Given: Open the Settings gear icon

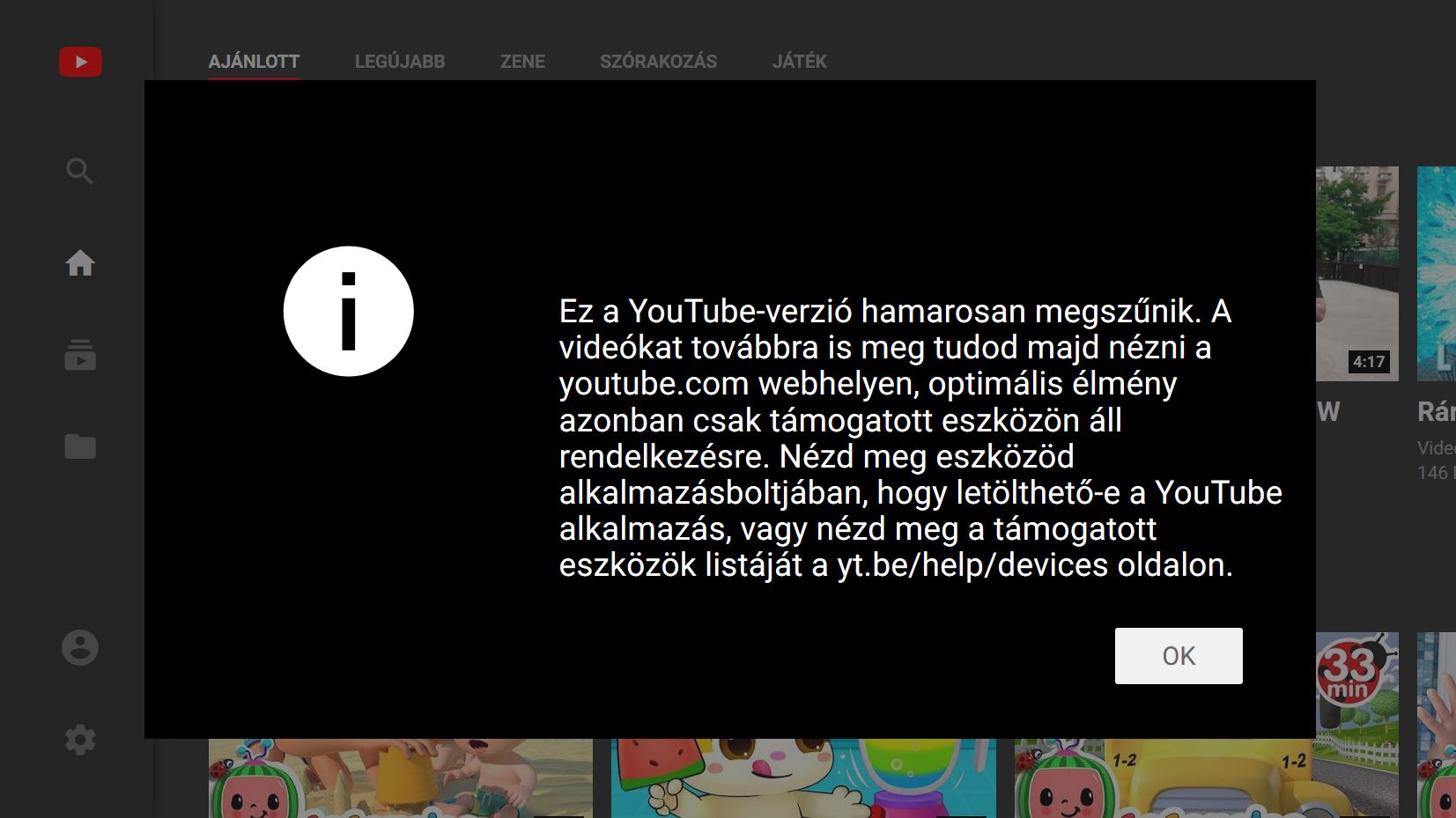Looking at the screenshot, I should point(80,740).
